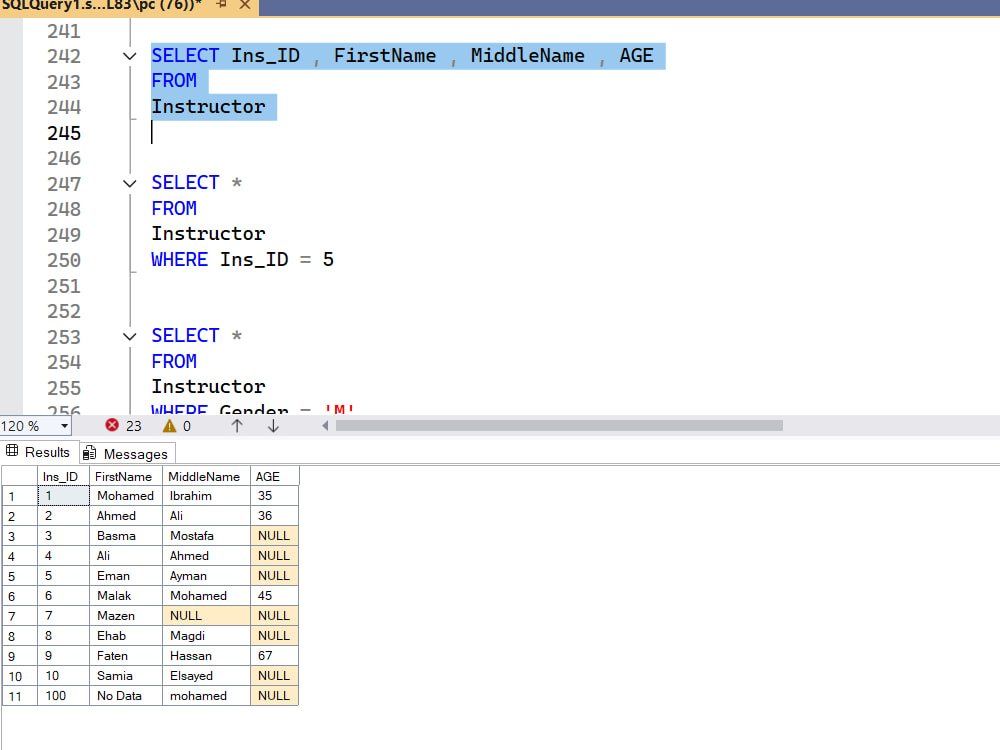
Task: Click the Instructor text on line 249
Action: [x=208, y=233]
